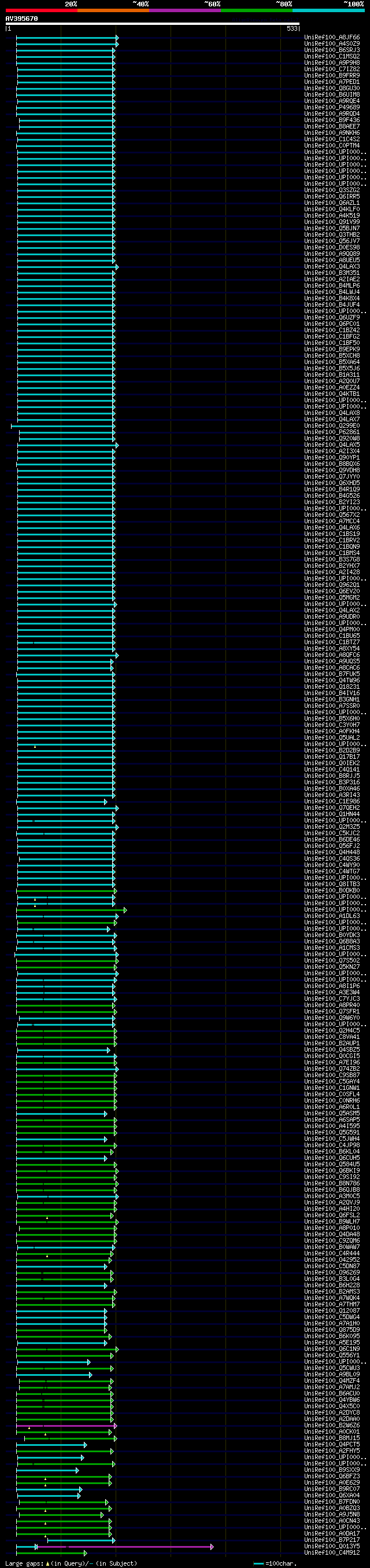Click hit label UniRef100_C5GAY4
This screenshot has width=370, height=1568.
[332, 1082]
